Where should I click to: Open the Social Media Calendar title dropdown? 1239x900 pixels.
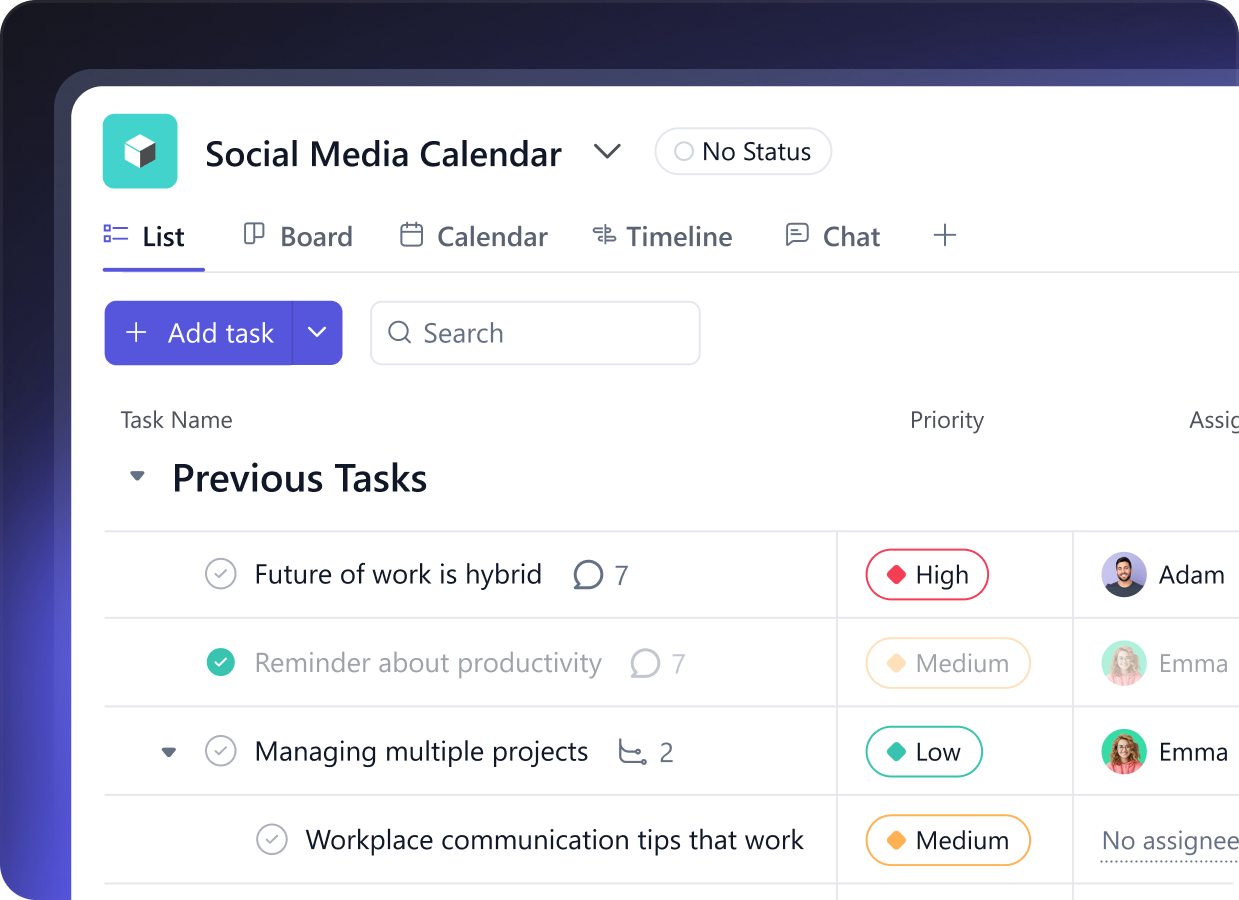[x=607, y=152]
